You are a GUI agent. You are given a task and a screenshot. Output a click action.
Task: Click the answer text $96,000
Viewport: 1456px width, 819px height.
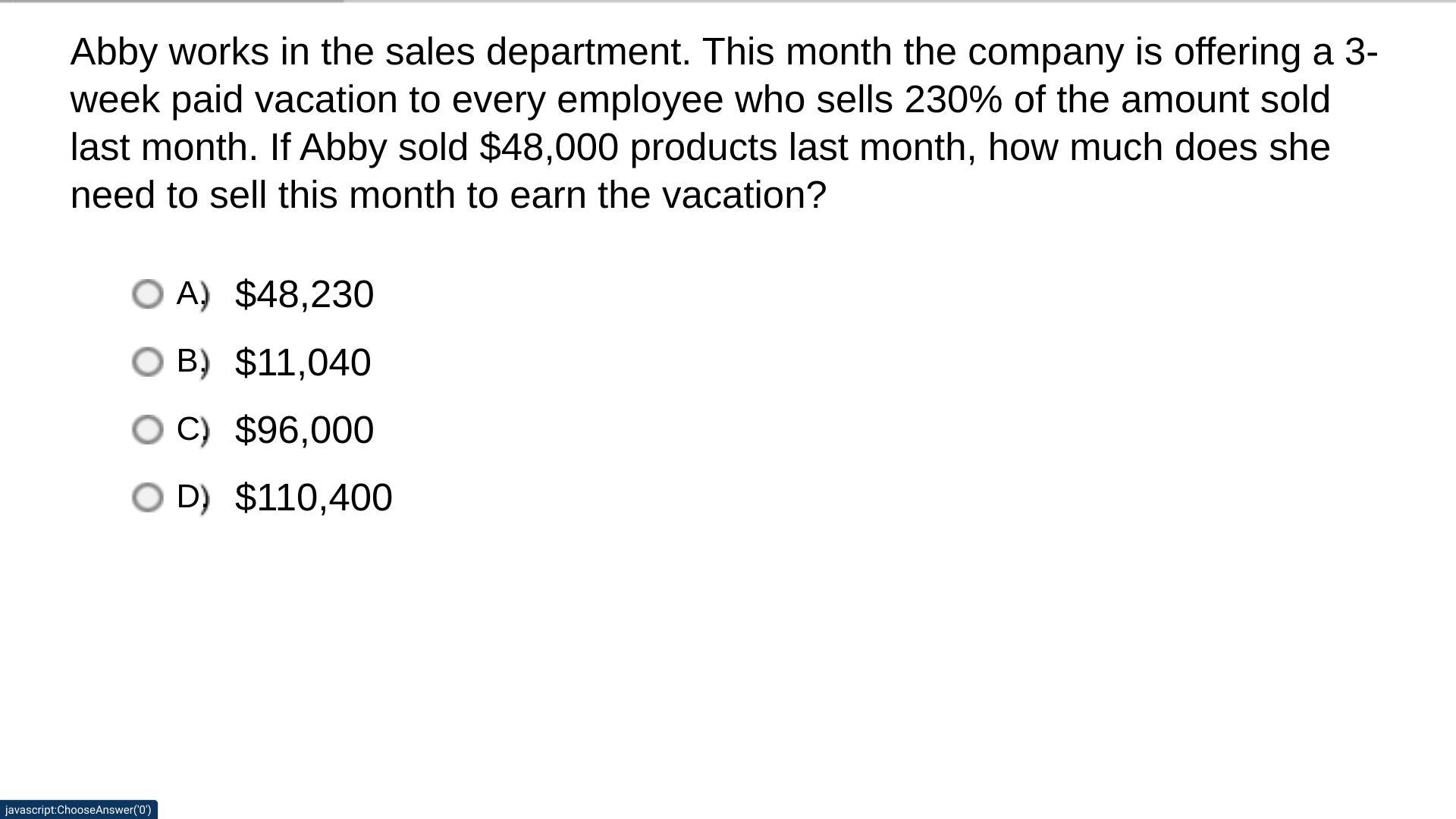click(x=304, y=430)
